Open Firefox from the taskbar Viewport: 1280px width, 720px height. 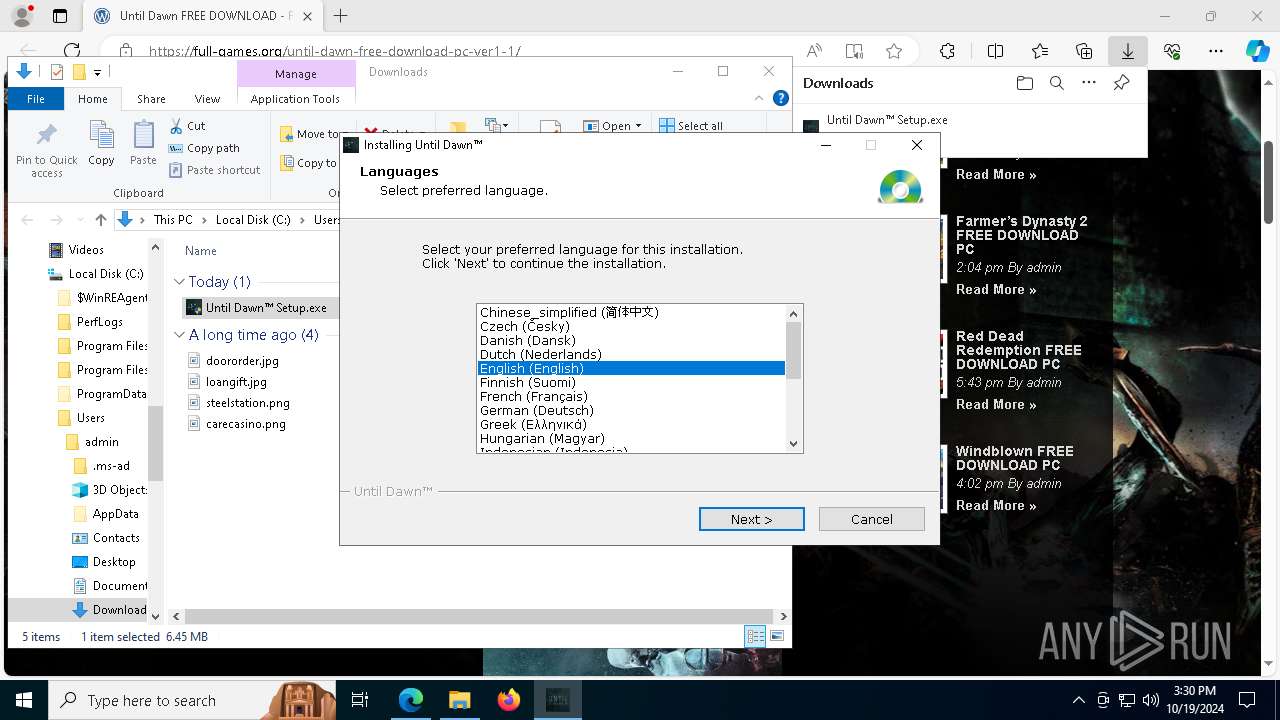tap(509, 700)
